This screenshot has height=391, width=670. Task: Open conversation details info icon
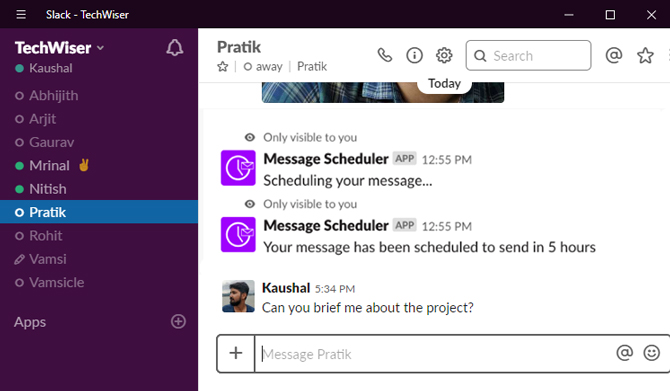click(414, 55)
